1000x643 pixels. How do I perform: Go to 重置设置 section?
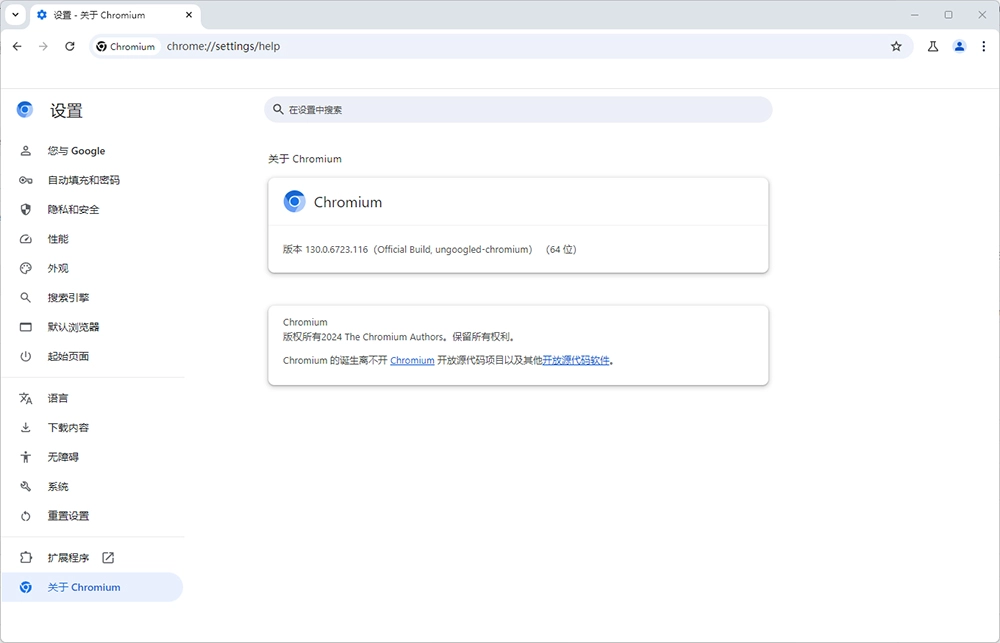[92, 516]
